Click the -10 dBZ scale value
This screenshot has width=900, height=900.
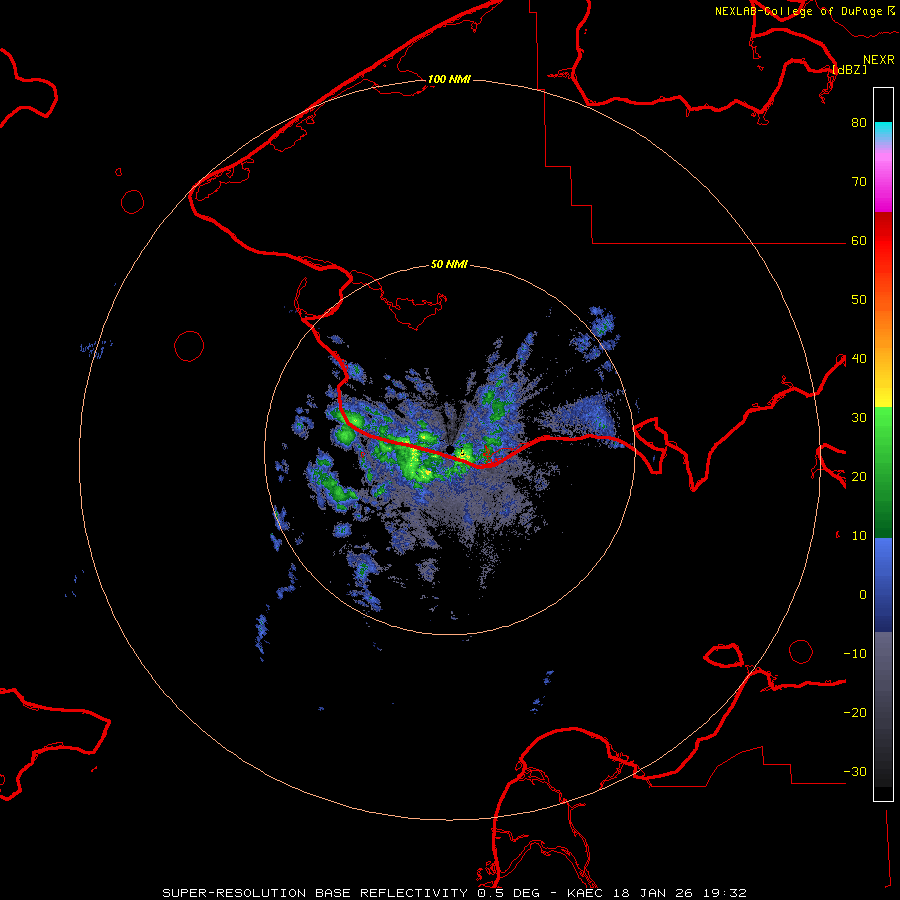pyautogui.click(x=855, y=654)
